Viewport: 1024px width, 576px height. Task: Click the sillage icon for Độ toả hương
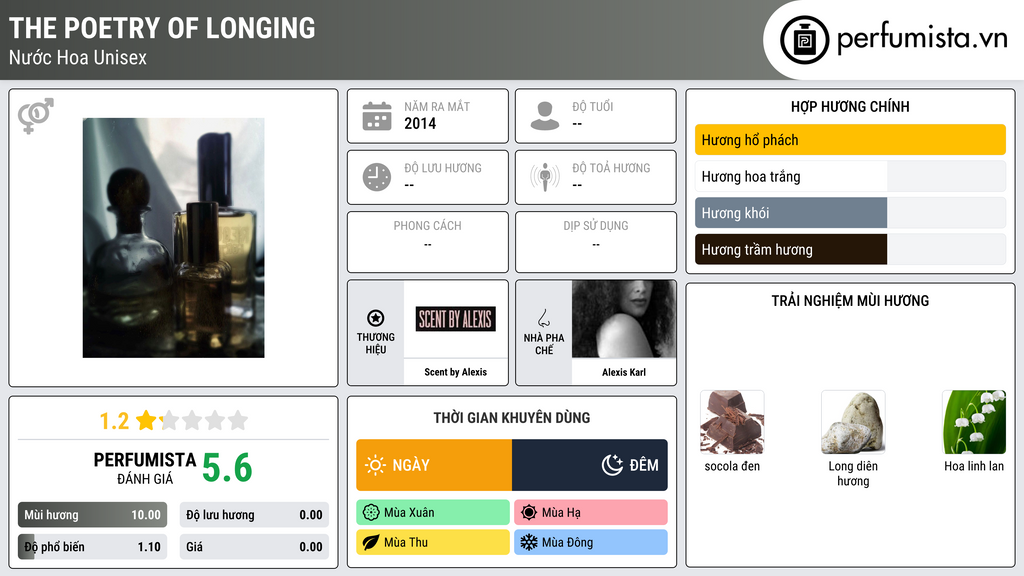[545, 177]
